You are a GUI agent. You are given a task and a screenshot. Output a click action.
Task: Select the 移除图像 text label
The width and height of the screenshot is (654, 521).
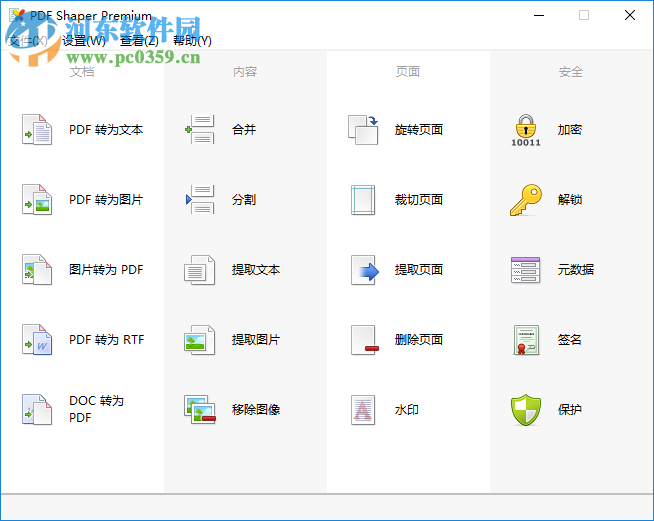[x=256, y=410]
